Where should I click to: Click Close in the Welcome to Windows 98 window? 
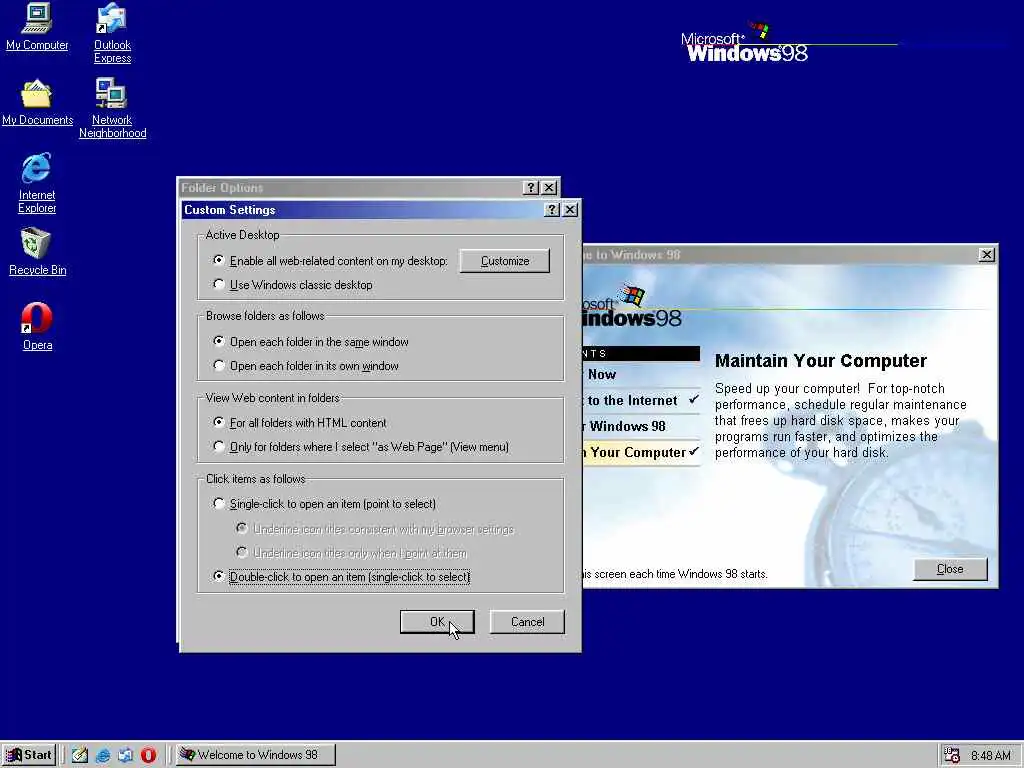click(x=950, y=569)
